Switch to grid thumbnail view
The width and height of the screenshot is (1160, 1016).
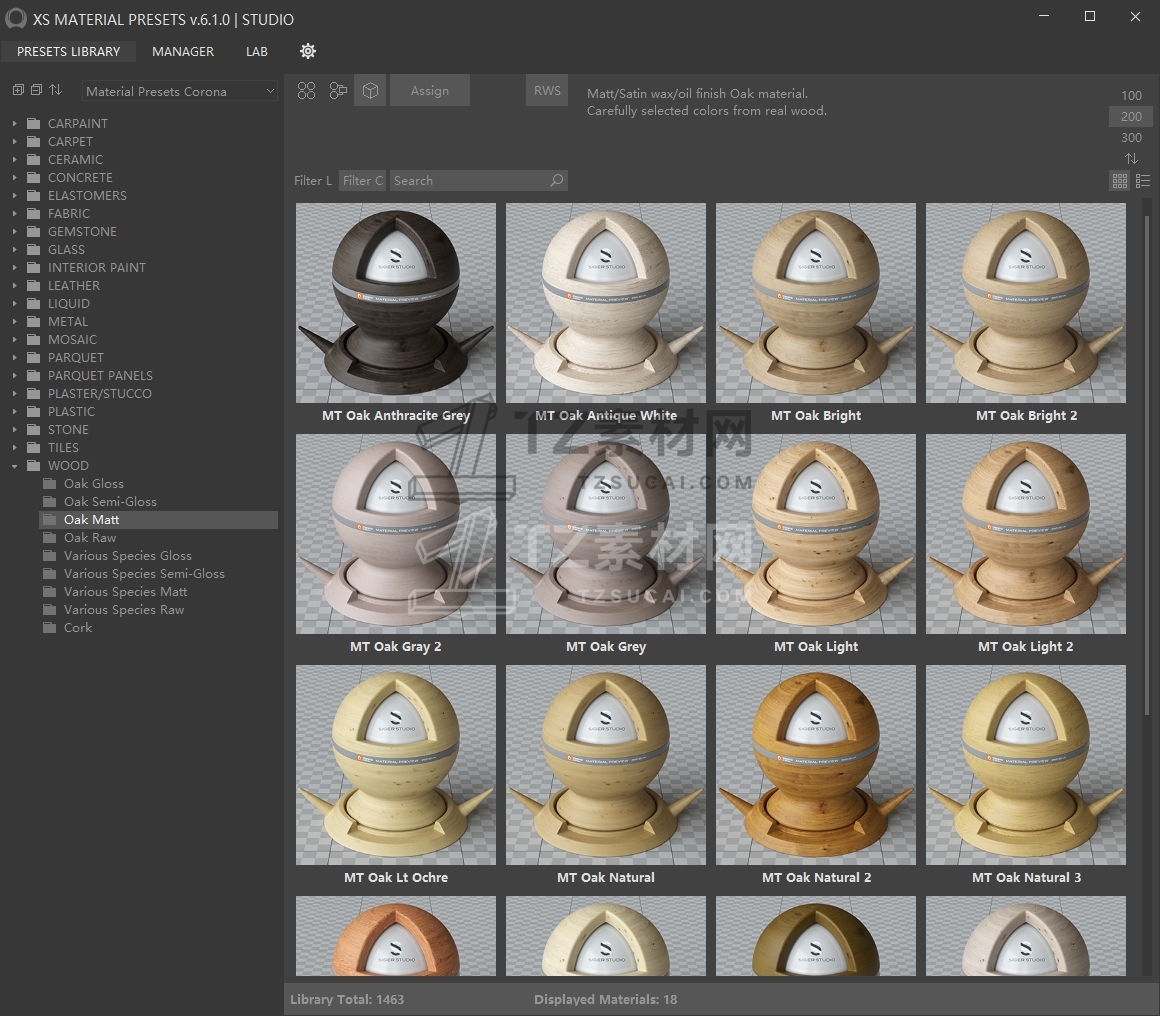click(1119, 181)
